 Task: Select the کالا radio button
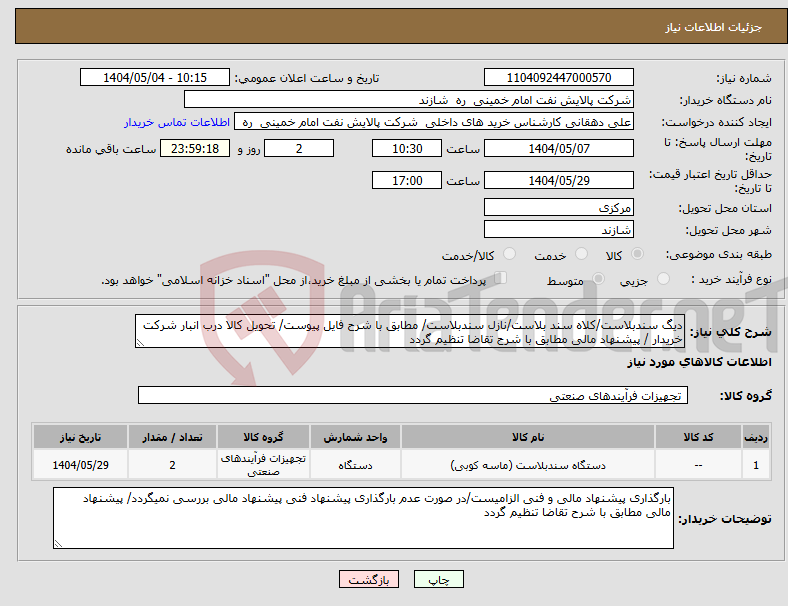point(637,254)
